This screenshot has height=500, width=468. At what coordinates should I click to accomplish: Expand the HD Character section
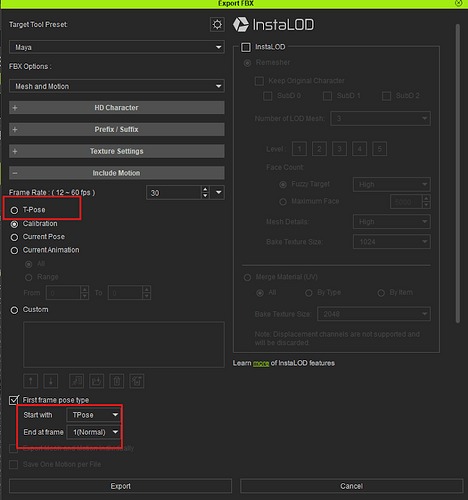(x=117, y=108)
